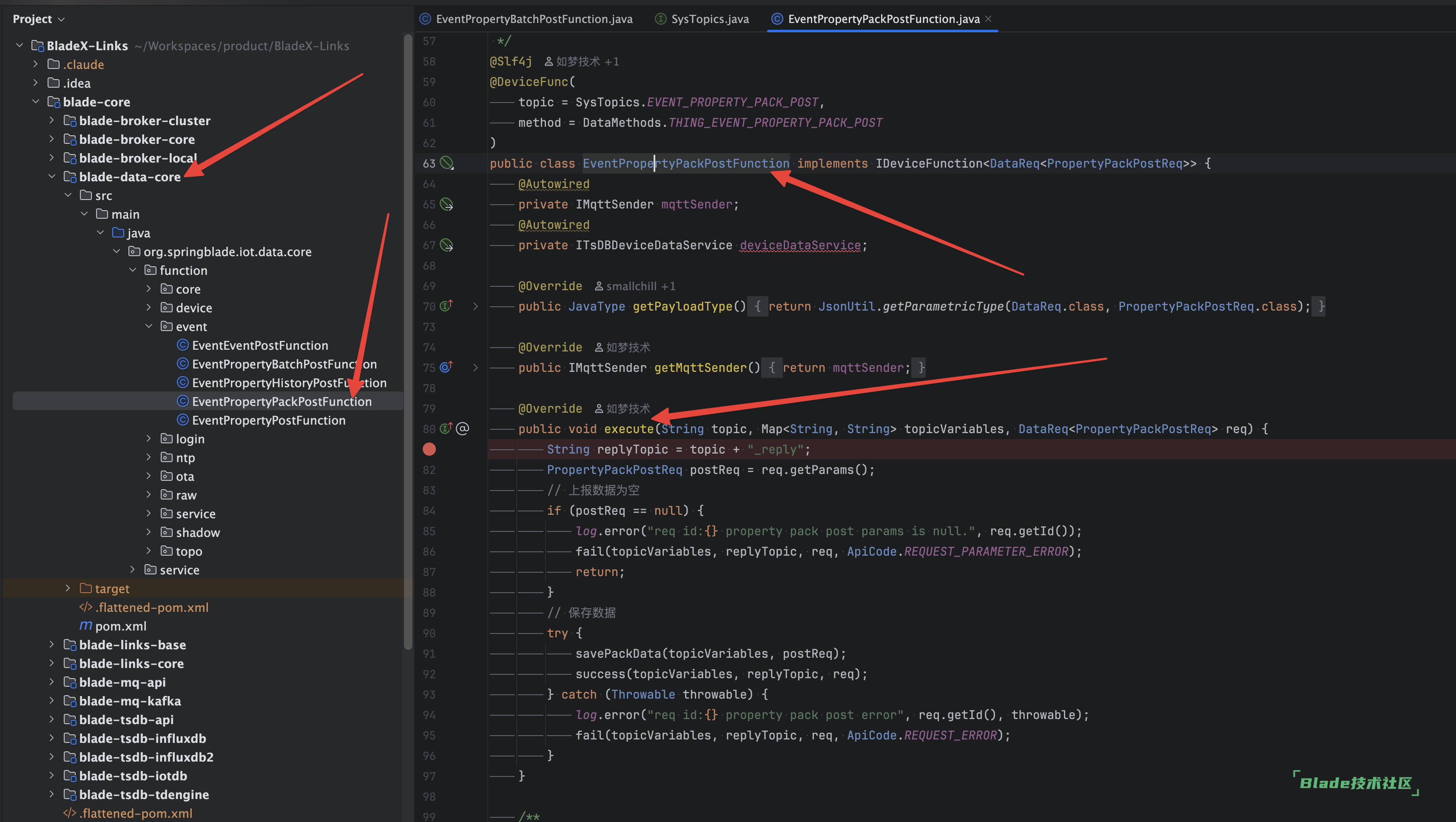Click the smallchill +1 author hint
The image size is (1456, 822).
pos(635,286)
